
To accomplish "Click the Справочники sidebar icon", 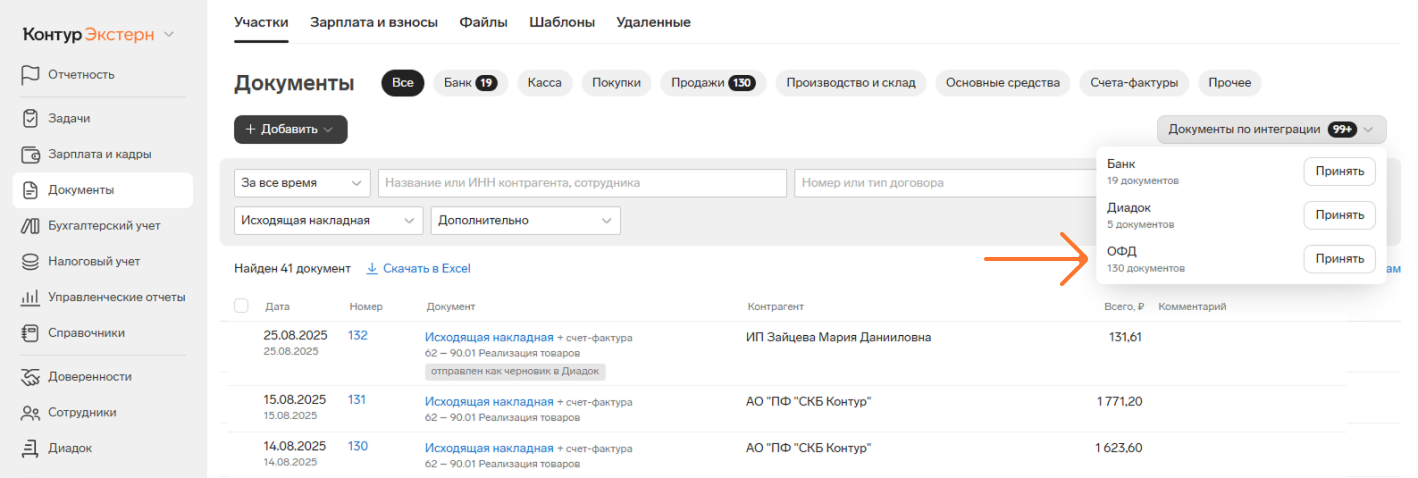I will click(x=30, y=333).
